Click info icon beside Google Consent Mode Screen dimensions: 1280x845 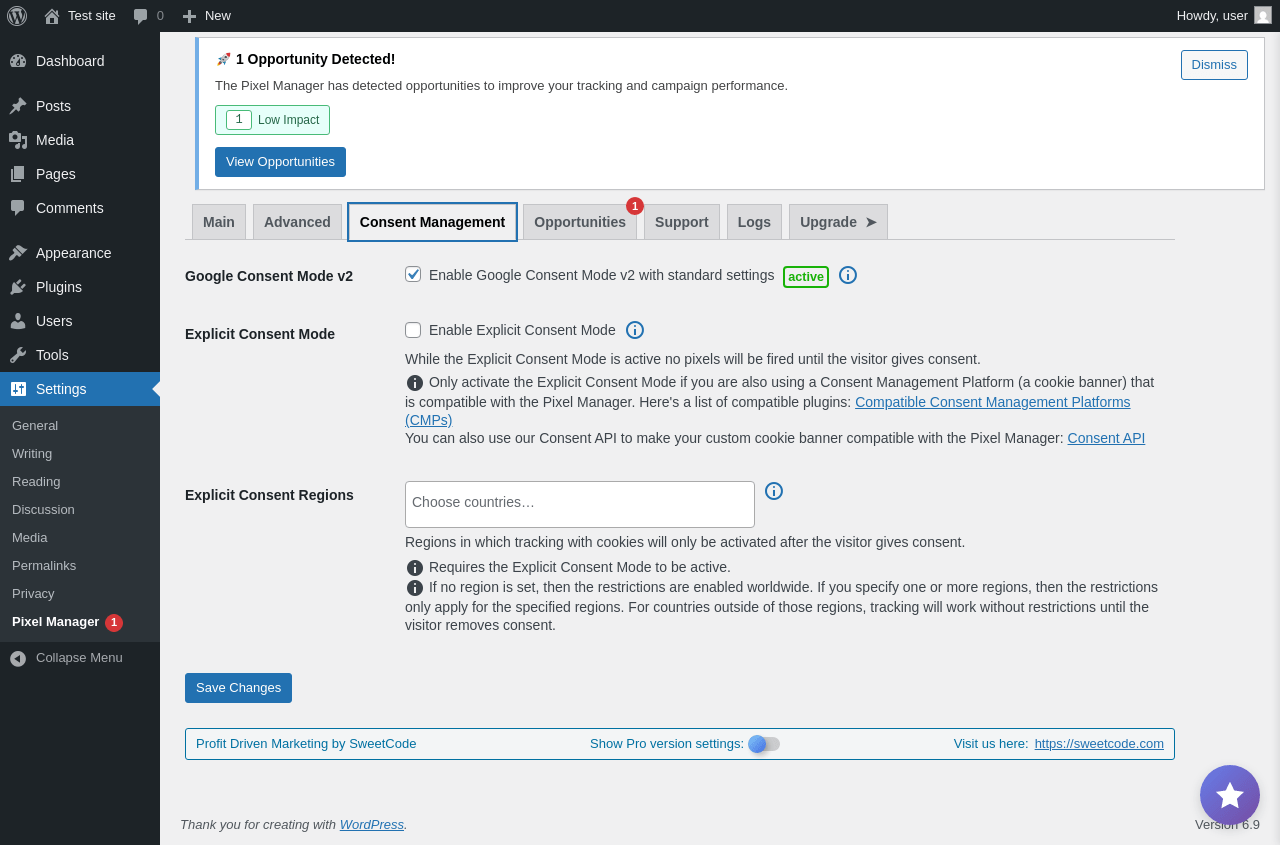848,275
